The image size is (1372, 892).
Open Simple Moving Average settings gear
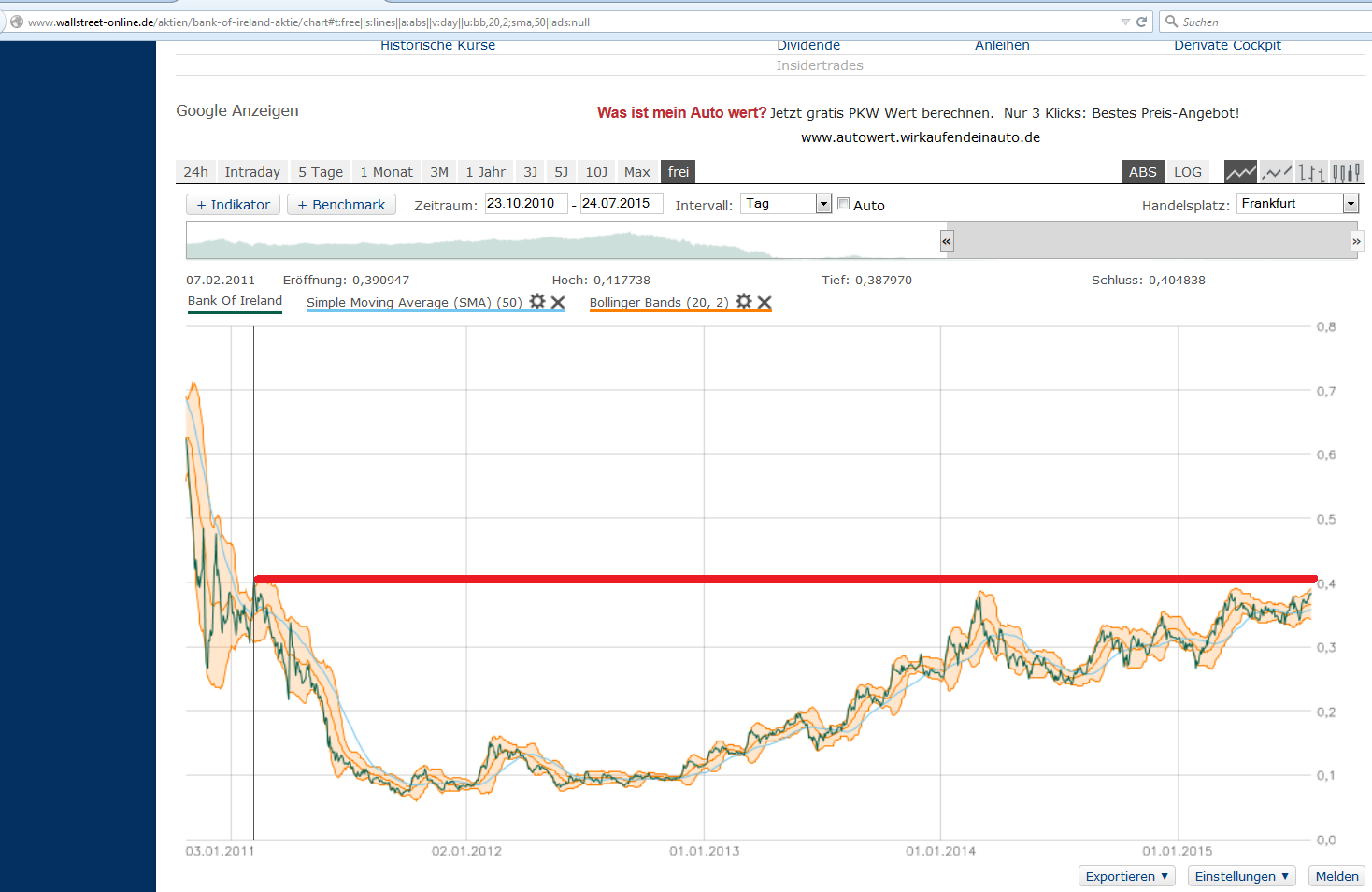(537, 301)
